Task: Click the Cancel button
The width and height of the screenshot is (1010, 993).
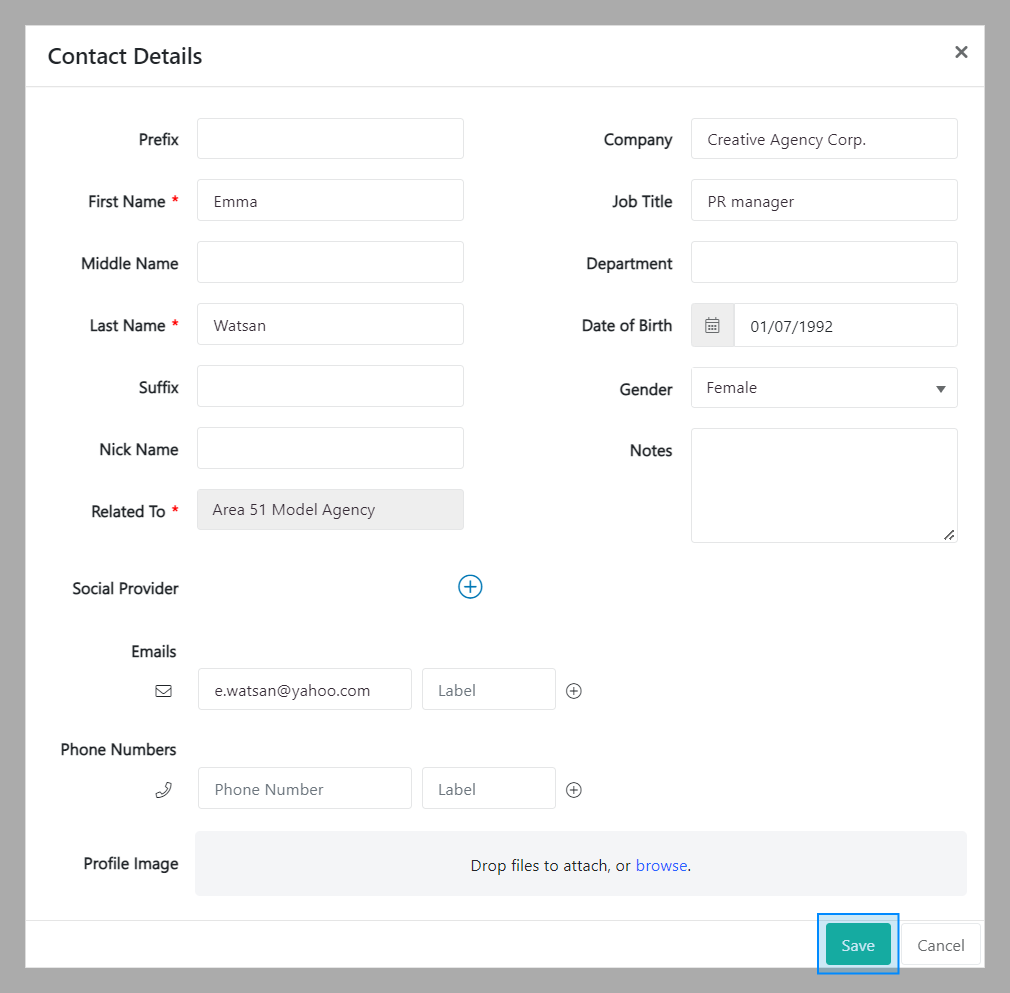Action: click(940, 944)
